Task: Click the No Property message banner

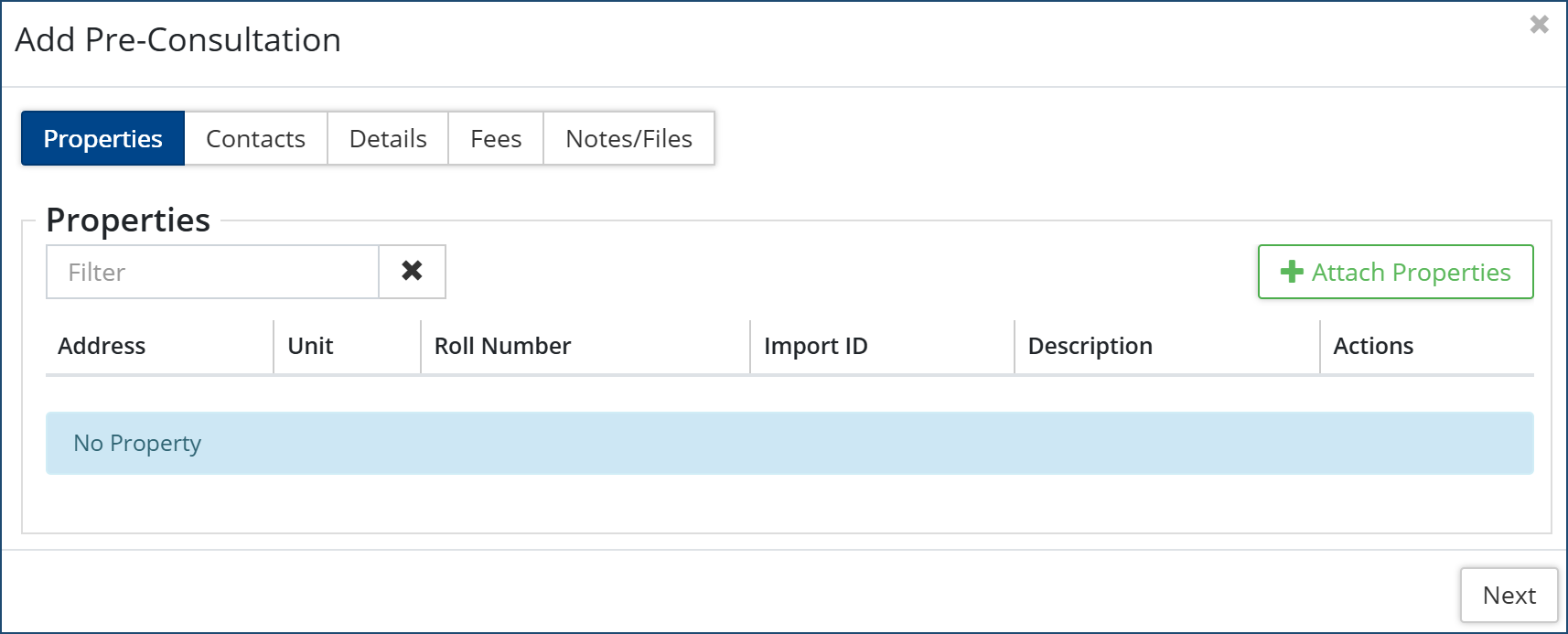Action: [x=789, y=444]
